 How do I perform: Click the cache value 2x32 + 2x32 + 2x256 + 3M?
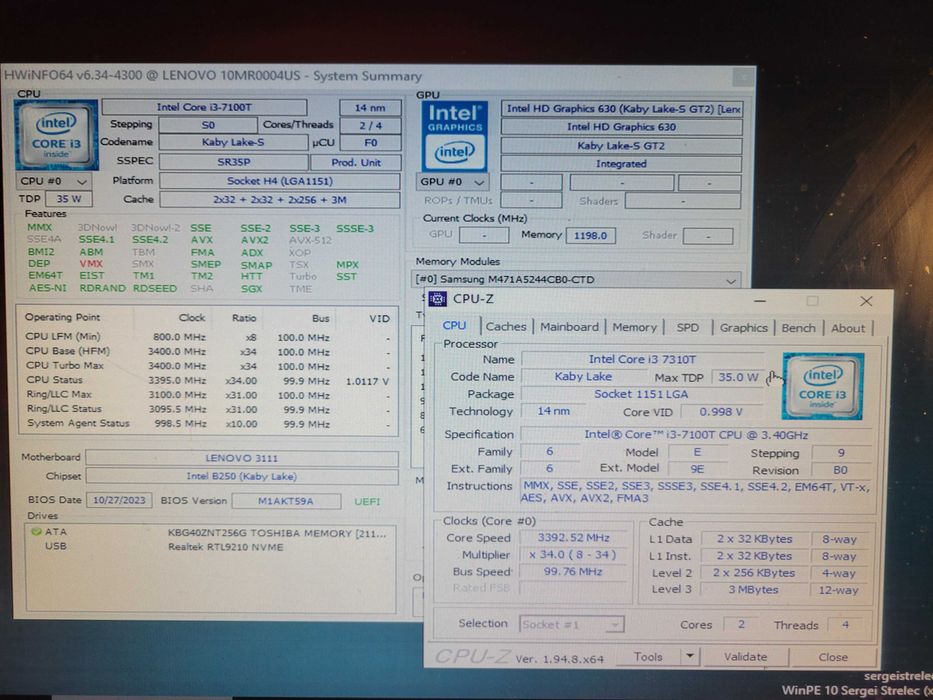point(280,199)
